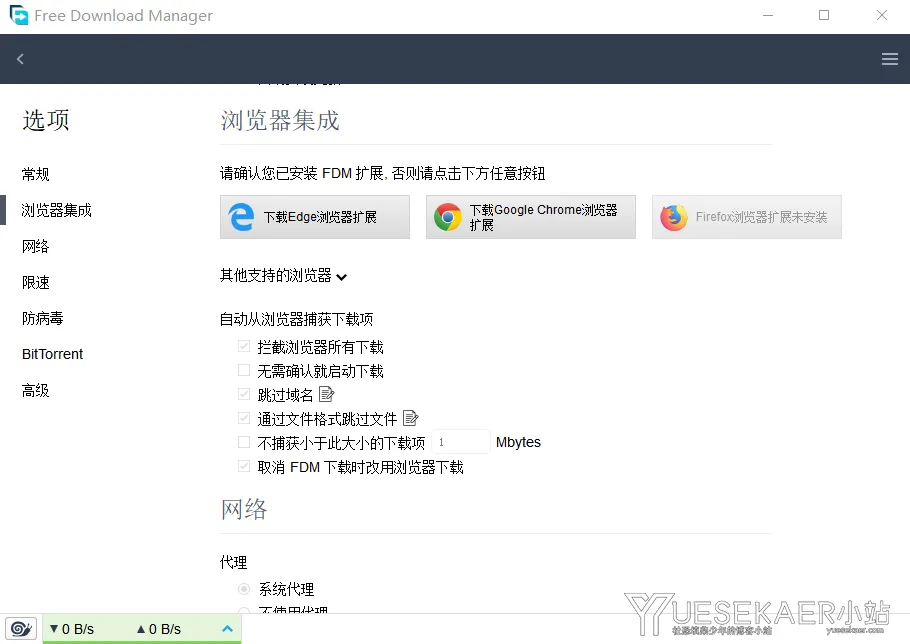910x644 pixels.
Task: Close the Free Download Manager window
Action: pyautogui.click(x=882, y=15)
